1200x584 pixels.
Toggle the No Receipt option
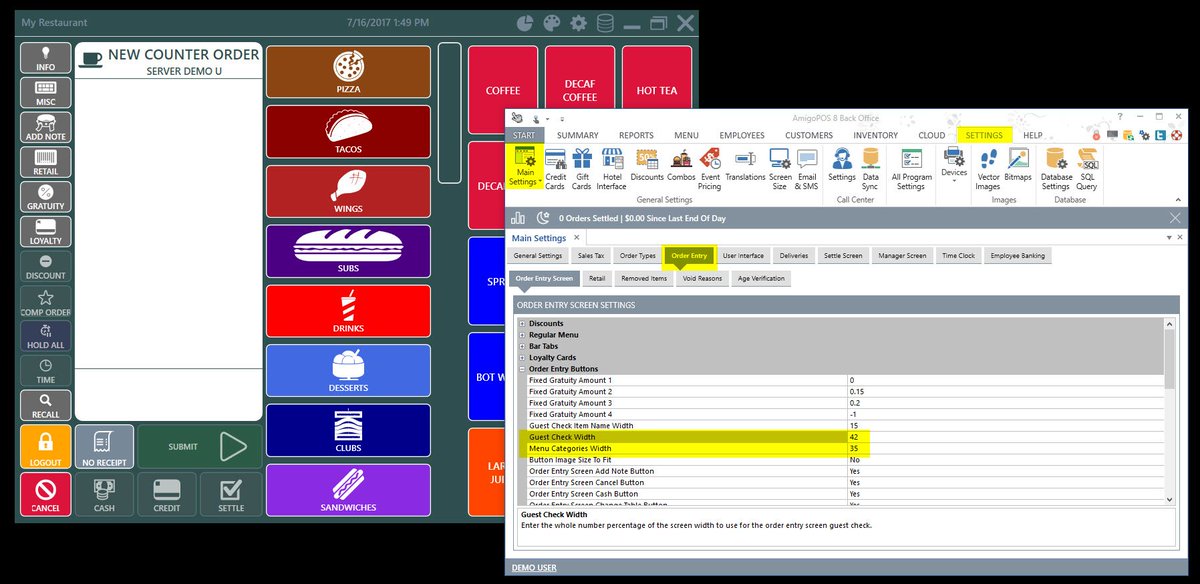point(103,447)
